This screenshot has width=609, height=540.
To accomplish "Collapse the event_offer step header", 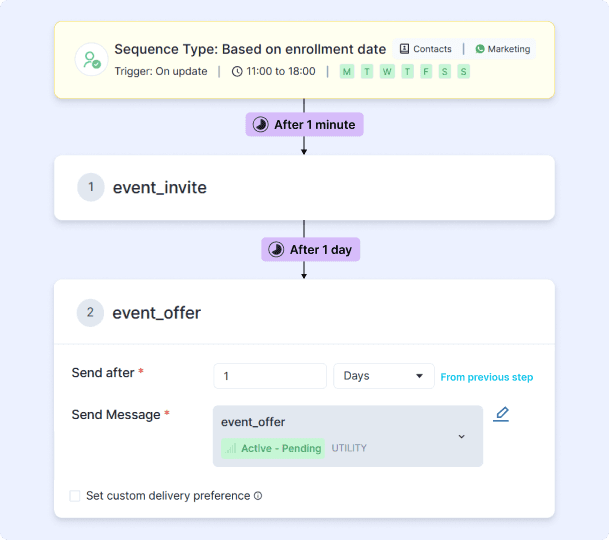I will tap(304, 313).
